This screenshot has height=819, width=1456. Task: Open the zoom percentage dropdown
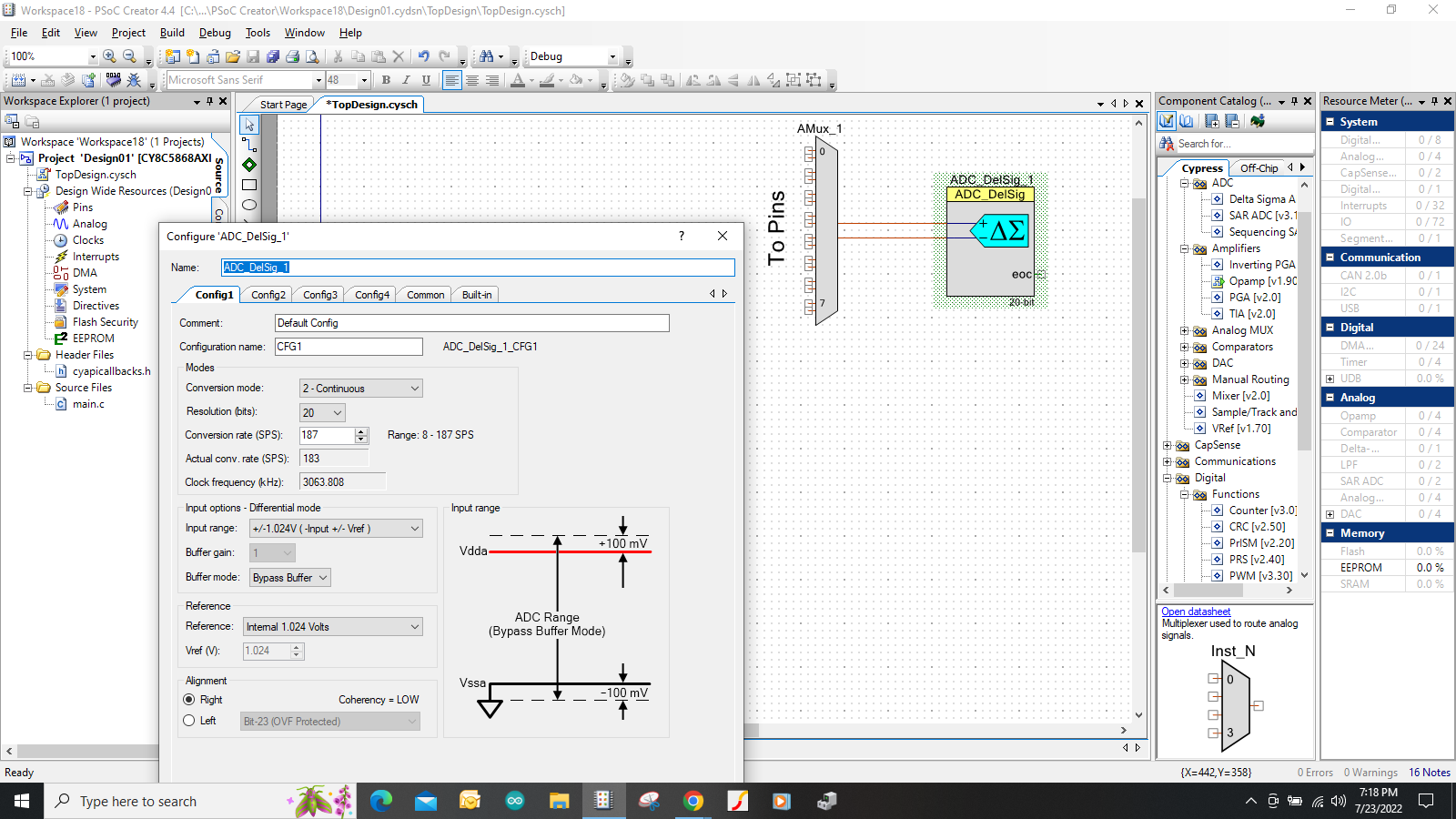92,56
